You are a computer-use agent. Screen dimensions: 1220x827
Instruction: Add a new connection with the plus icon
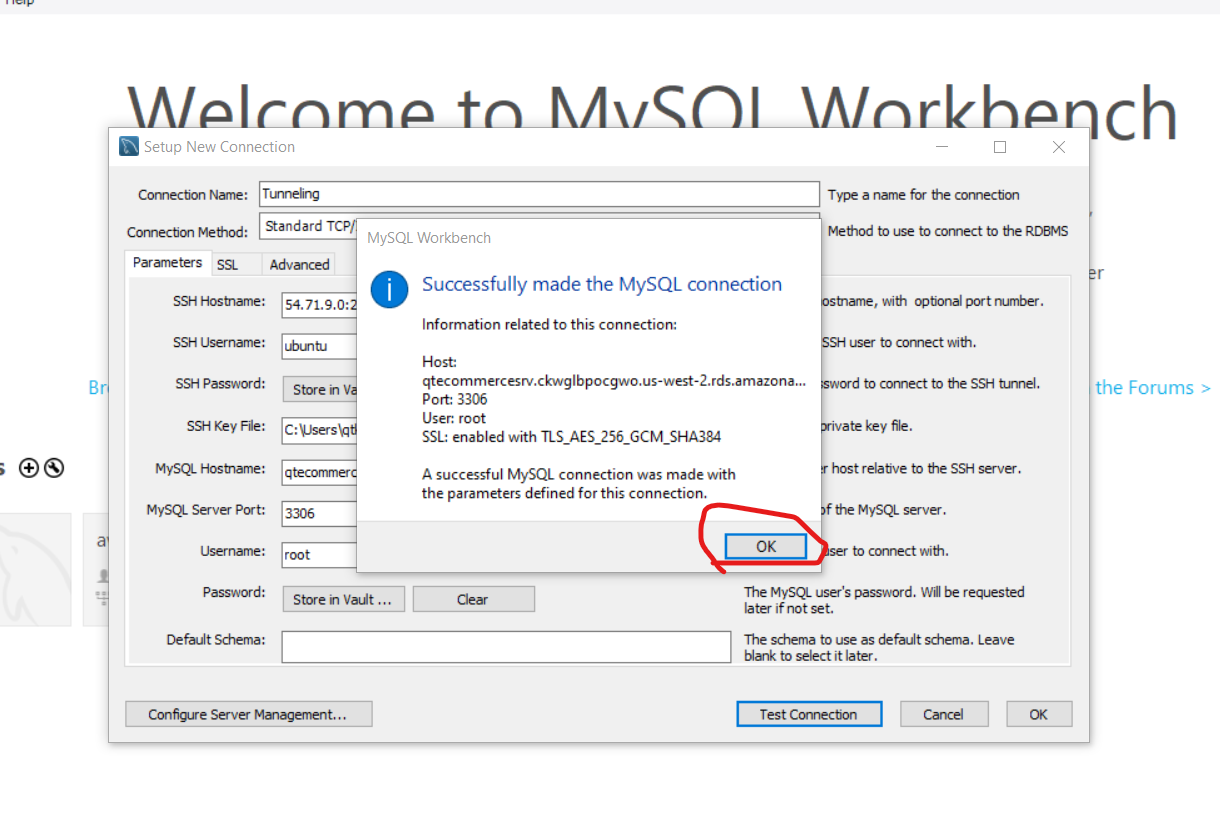point(29,468)
